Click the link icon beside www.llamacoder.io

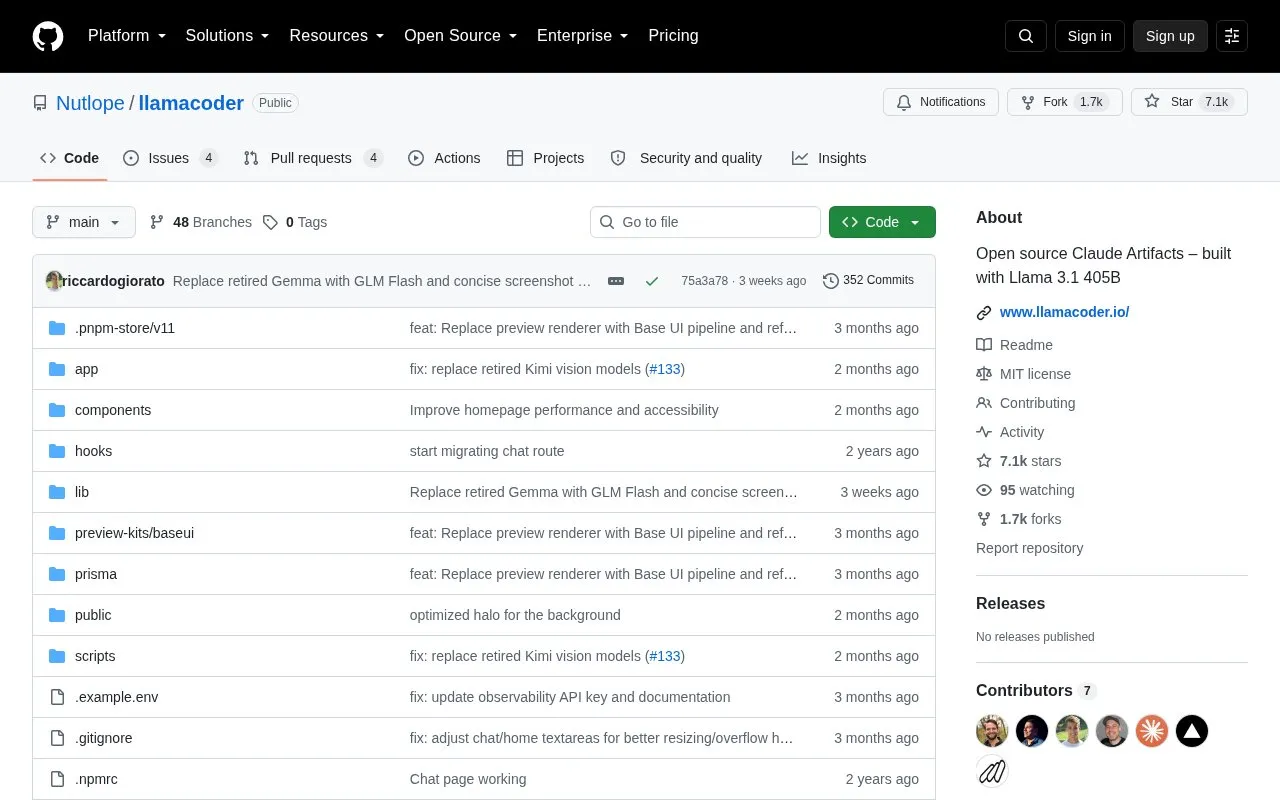(984, 313)
